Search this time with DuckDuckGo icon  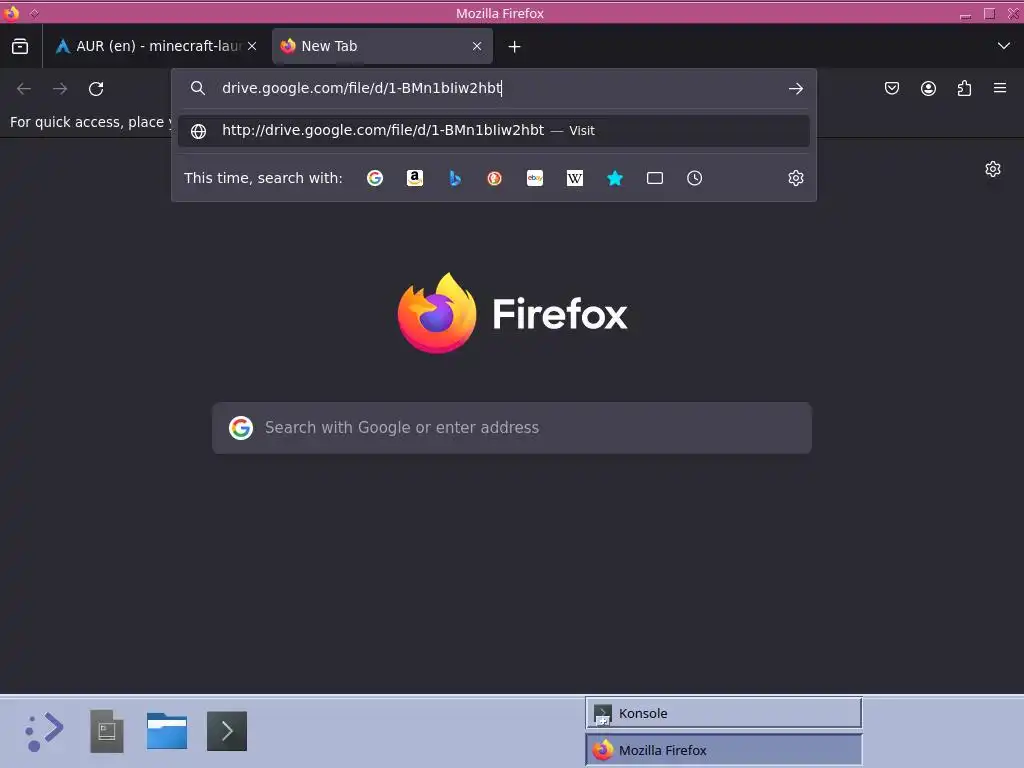click(x=494, y=178)
